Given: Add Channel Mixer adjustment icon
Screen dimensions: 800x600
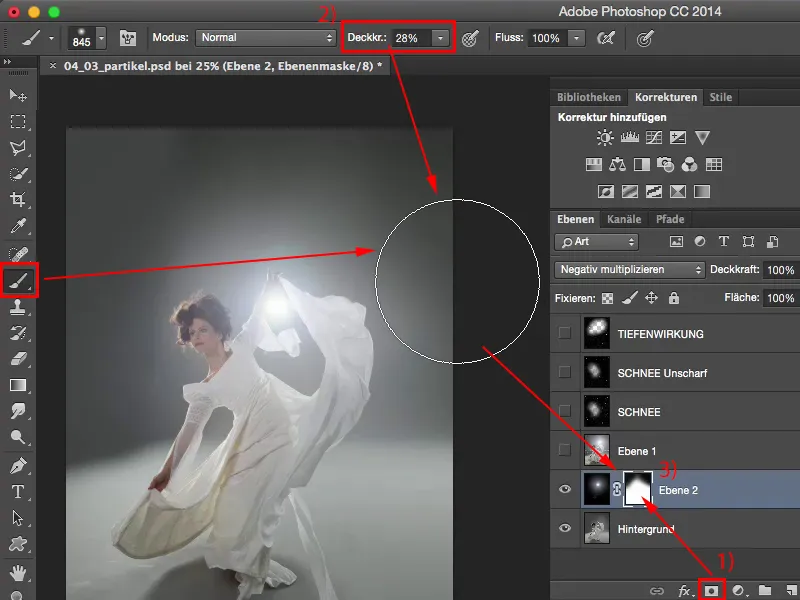Looking at the screenshot, I should point(689,165).
